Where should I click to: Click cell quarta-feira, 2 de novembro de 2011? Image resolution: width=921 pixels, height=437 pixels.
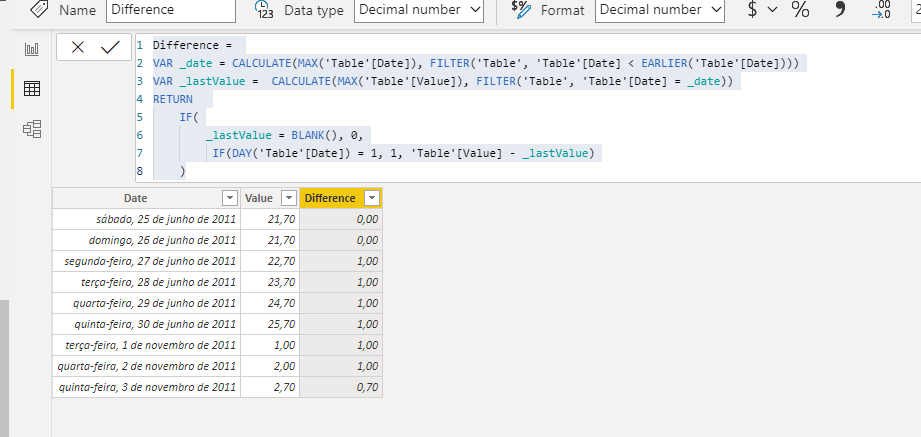point(146,367)
